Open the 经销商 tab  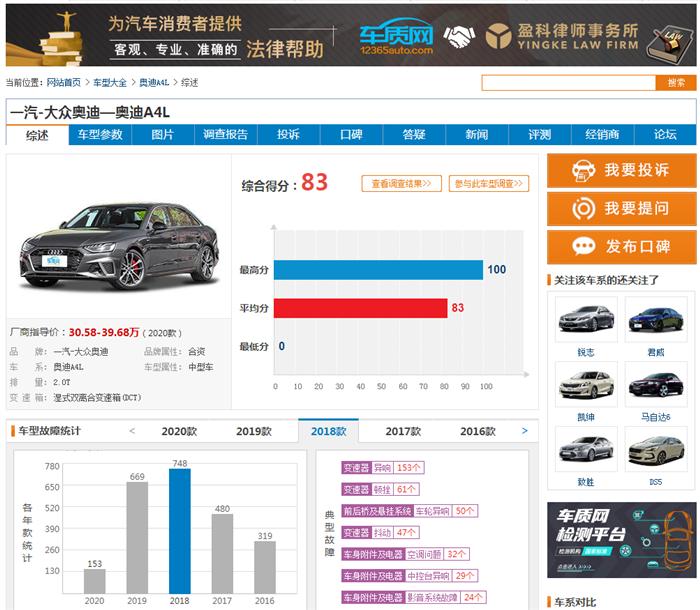(x=602, y=135)
